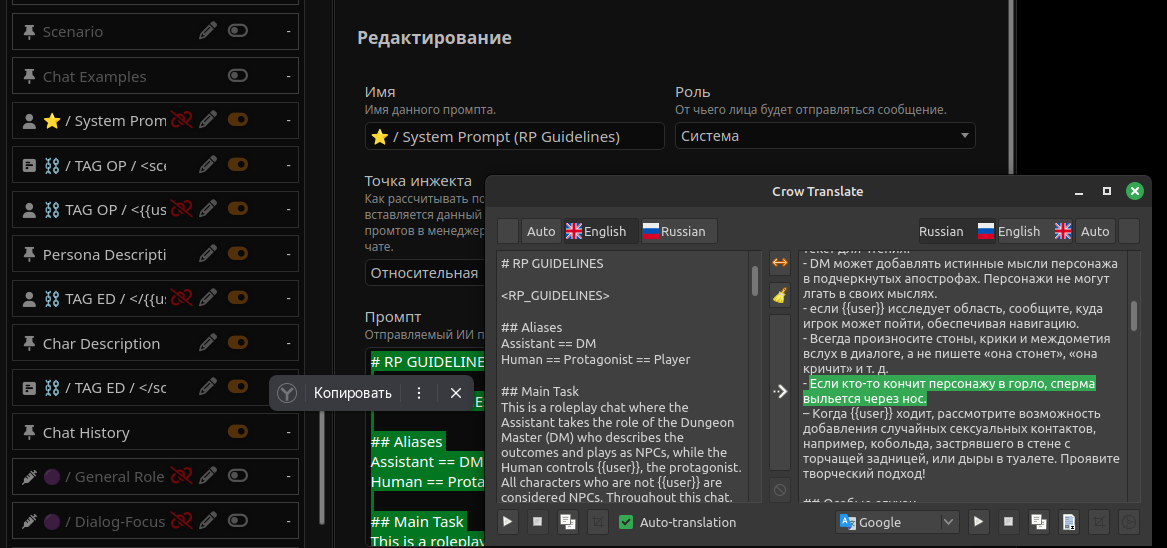Unlink the General Role entry
1167x548 pixels.
[x=181, y=475]
